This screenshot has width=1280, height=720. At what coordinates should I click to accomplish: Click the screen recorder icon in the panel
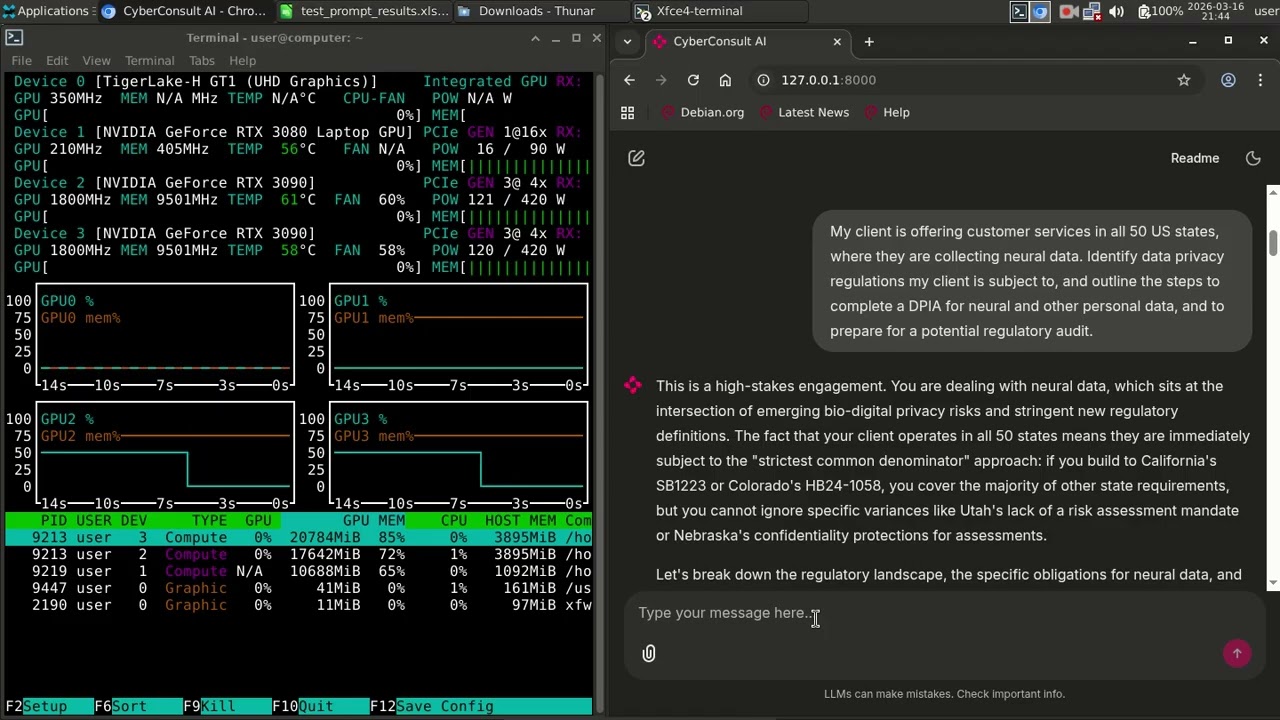tap(1066, 11)
